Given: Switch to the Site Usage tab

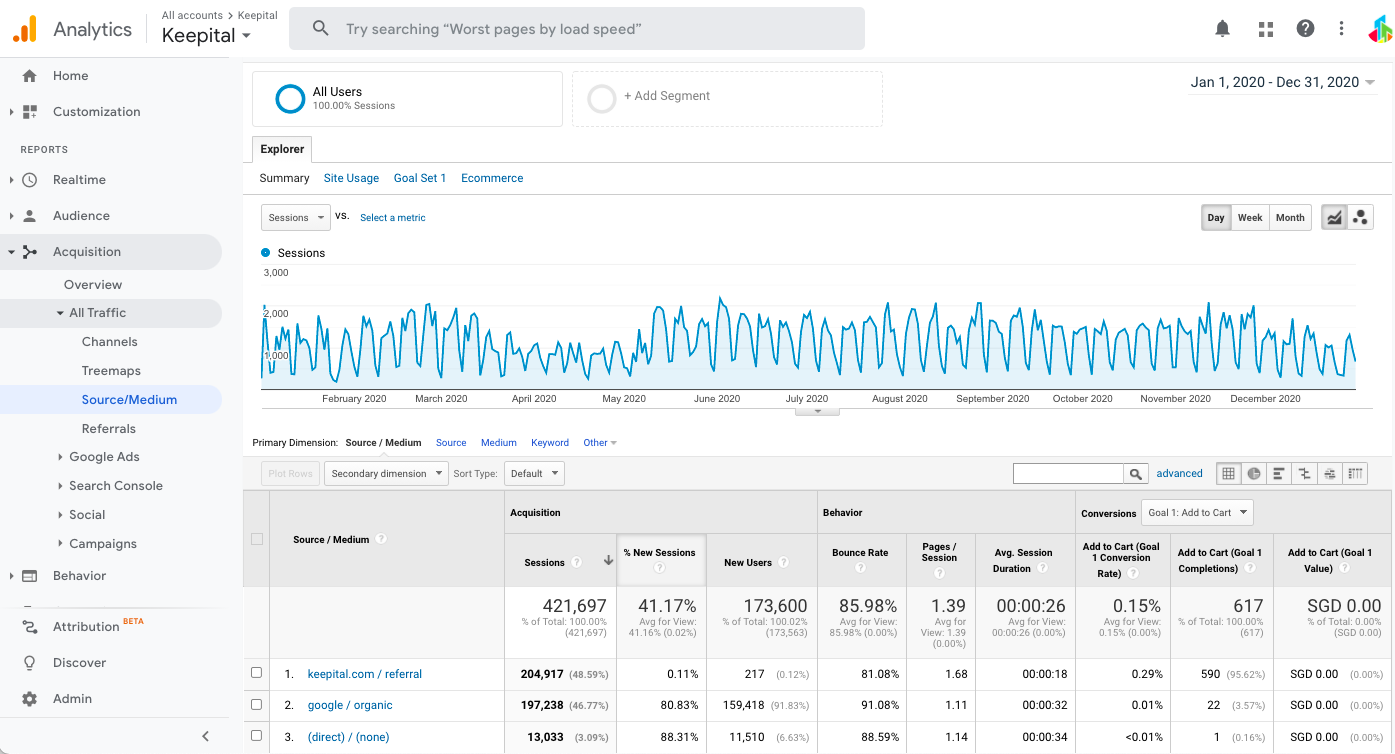Looking at the screenshot, I should [351, 178].
